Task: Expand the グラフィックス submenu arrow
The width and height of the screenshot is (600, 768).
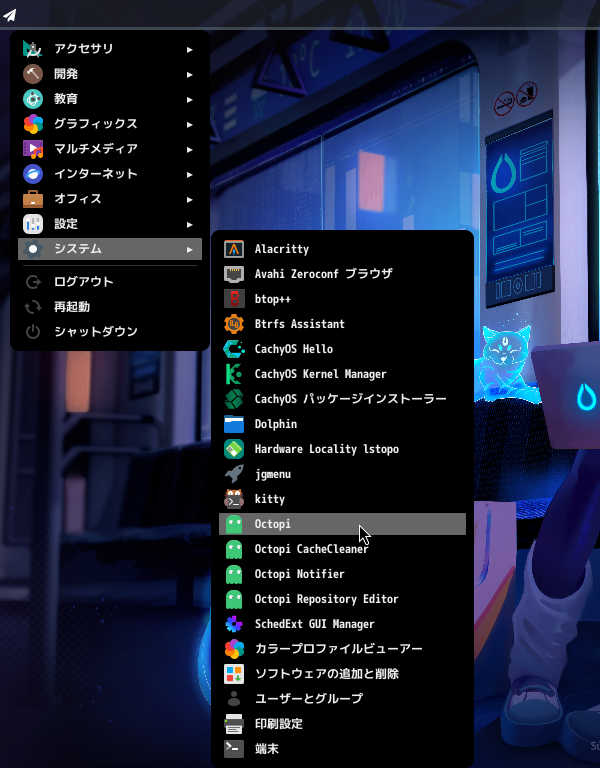Action: (190, 124)
